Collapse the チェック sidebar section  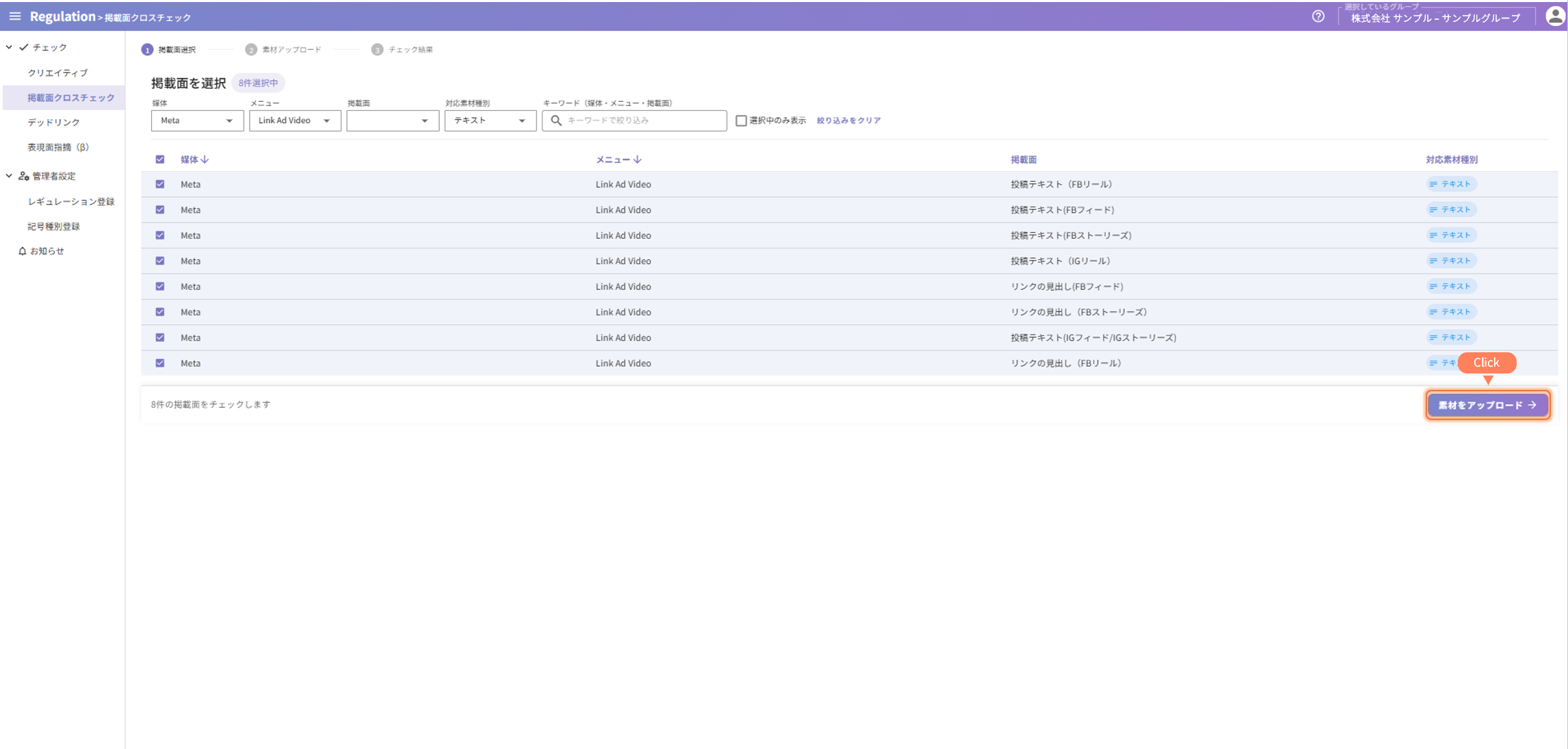point(9,47)
